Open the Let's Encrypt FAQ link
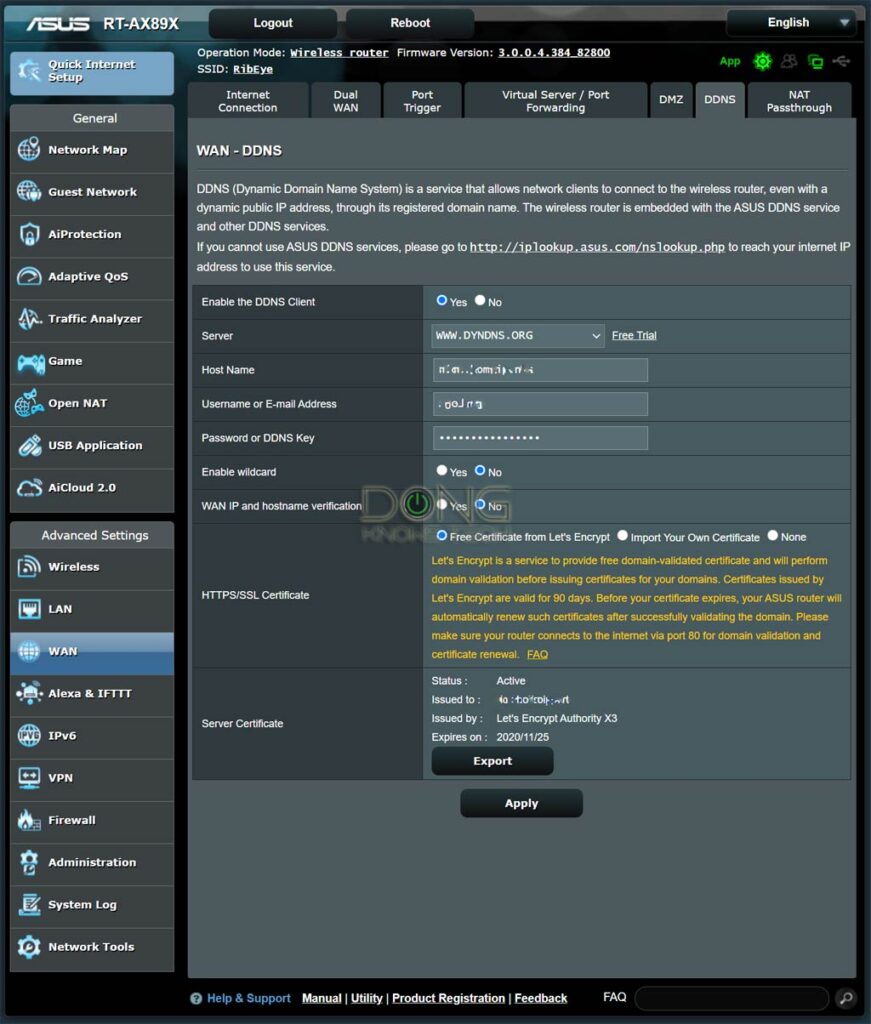 (x=537, y=654)
